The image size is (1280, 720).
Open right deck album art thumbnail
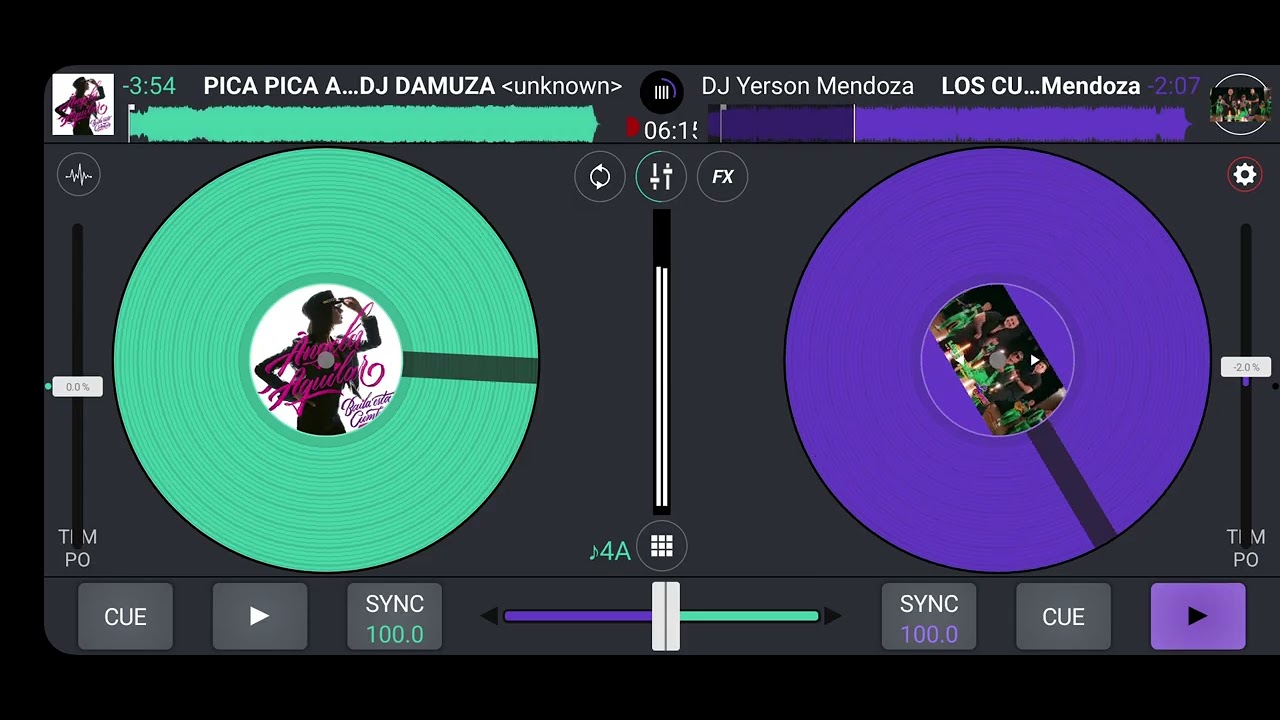[x=1241, y=104]
